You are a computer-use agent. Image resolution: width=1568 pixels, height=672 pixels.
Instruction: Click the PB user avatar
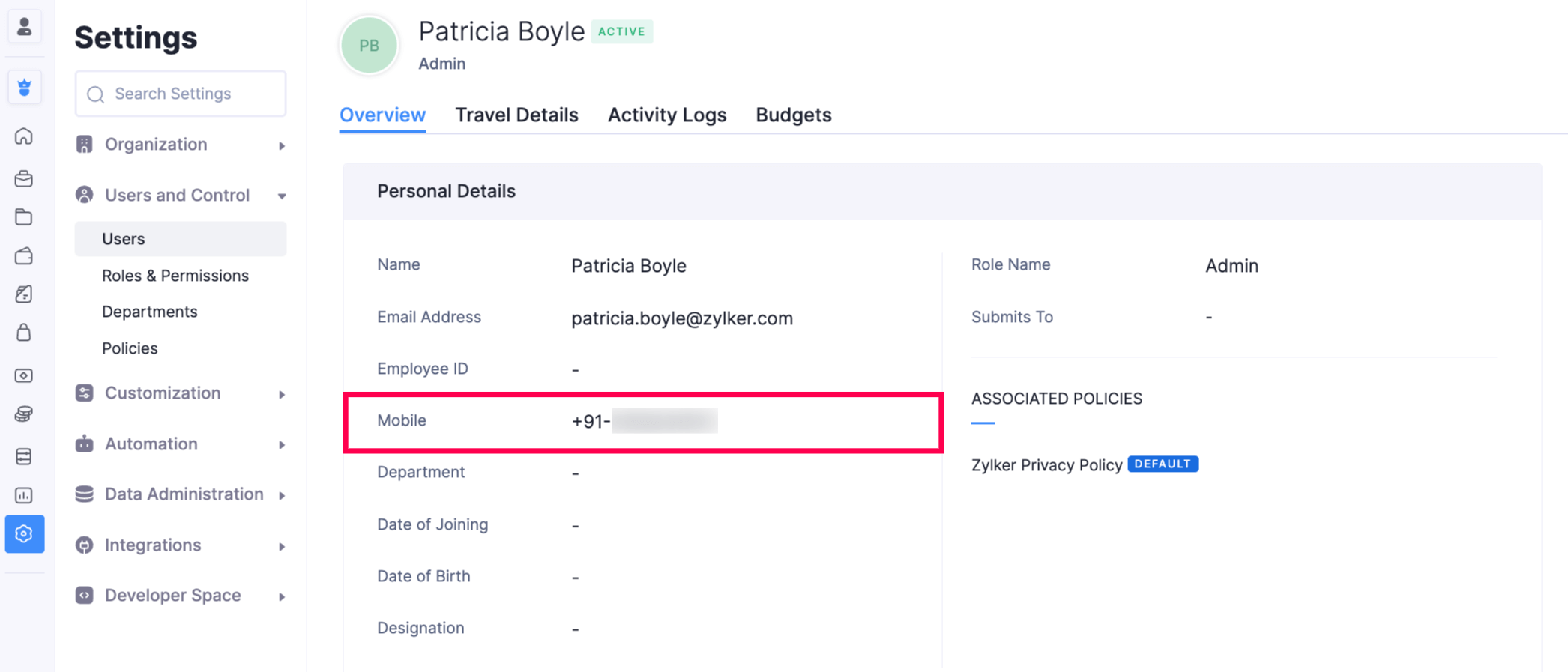tap(369, 46)
